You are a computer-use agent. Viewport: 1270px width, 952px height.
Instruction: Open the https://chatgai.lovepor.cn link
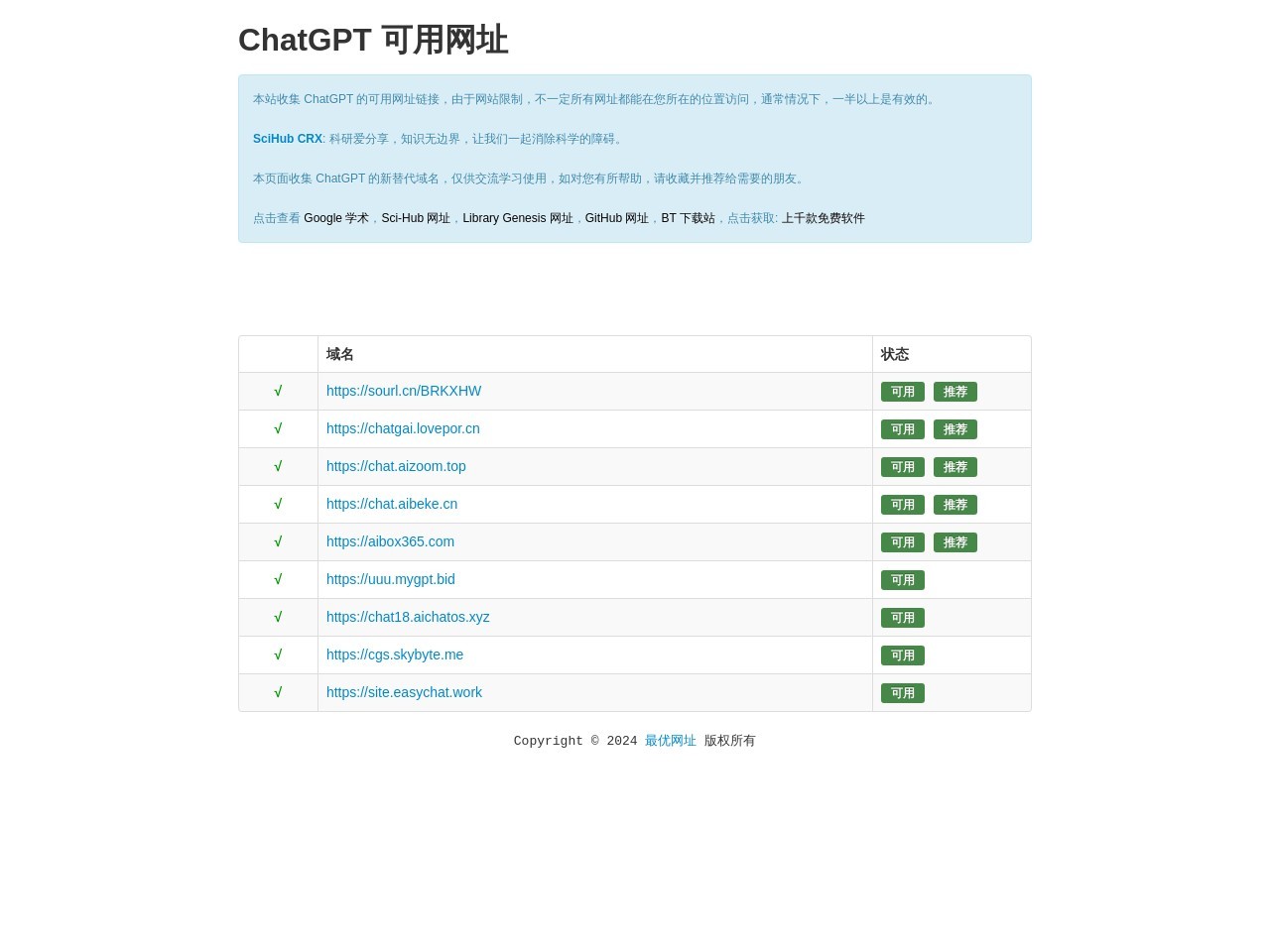(403, 428)
